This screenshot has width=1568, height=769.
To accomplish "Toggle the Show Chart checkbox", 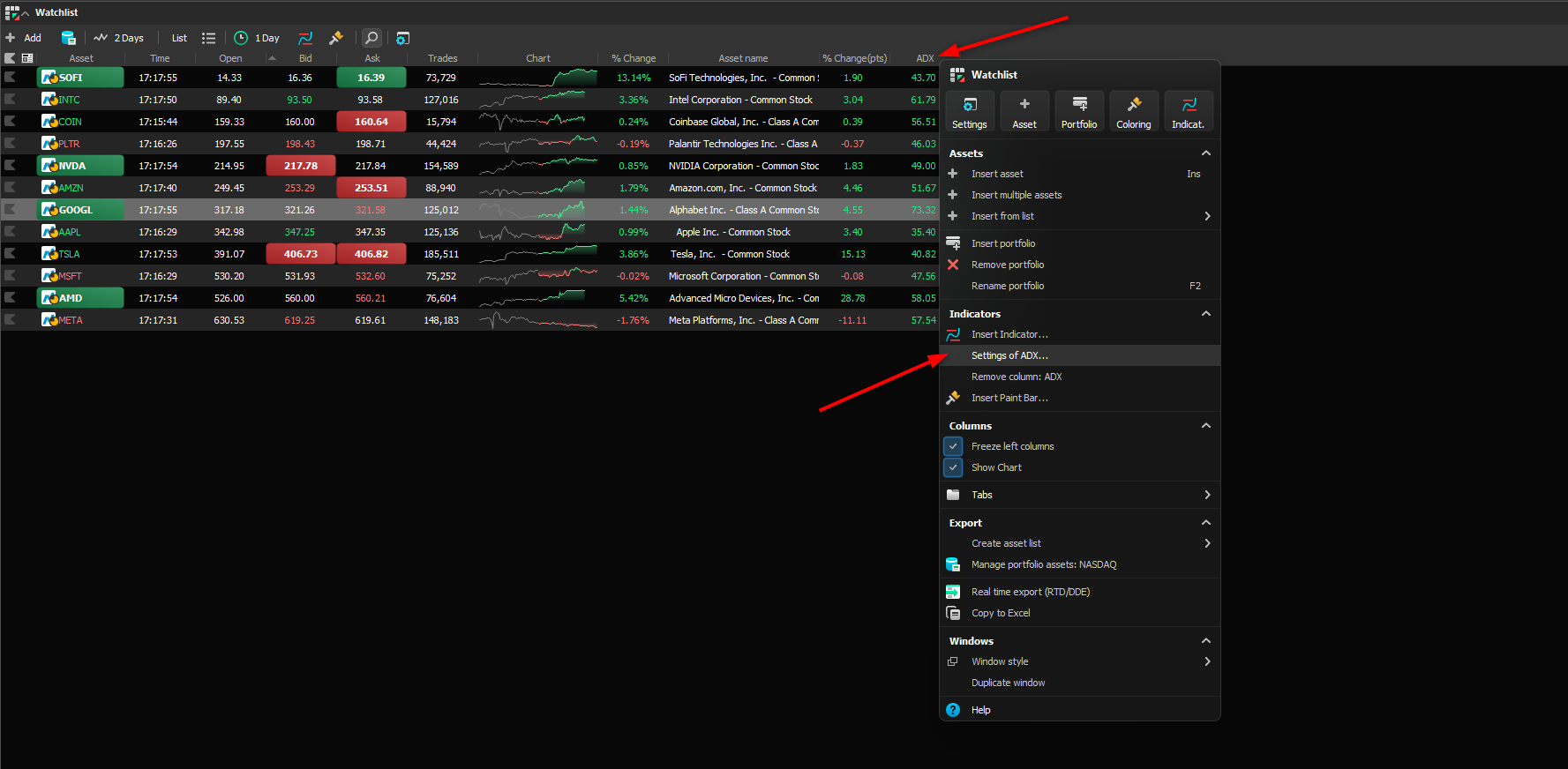I will point(954,467).
